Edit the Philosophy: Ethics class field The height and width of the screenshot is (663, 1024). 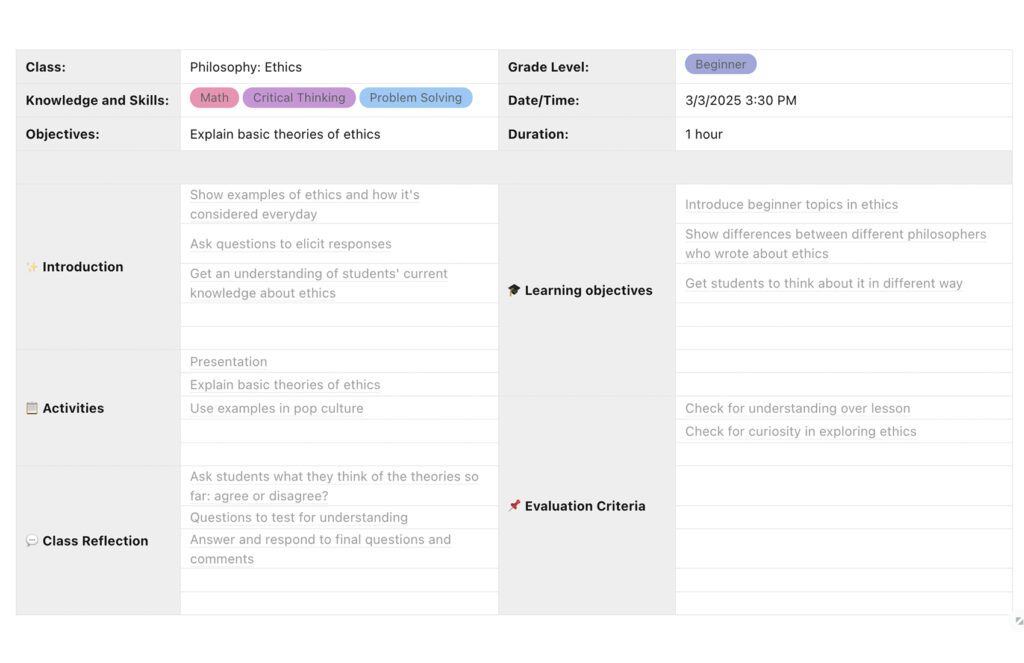tap(246, 67)
